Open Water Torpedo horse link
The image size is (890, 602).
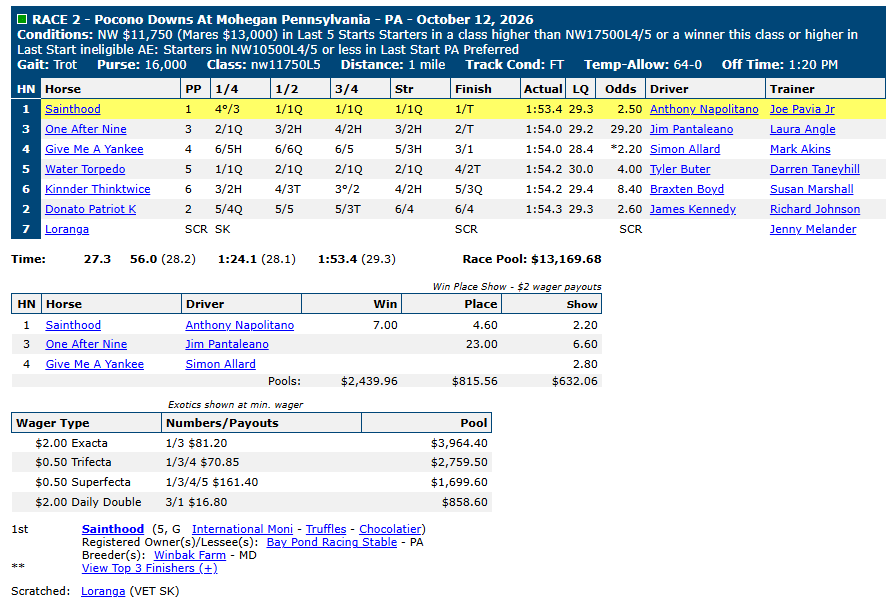click(85, 169)
